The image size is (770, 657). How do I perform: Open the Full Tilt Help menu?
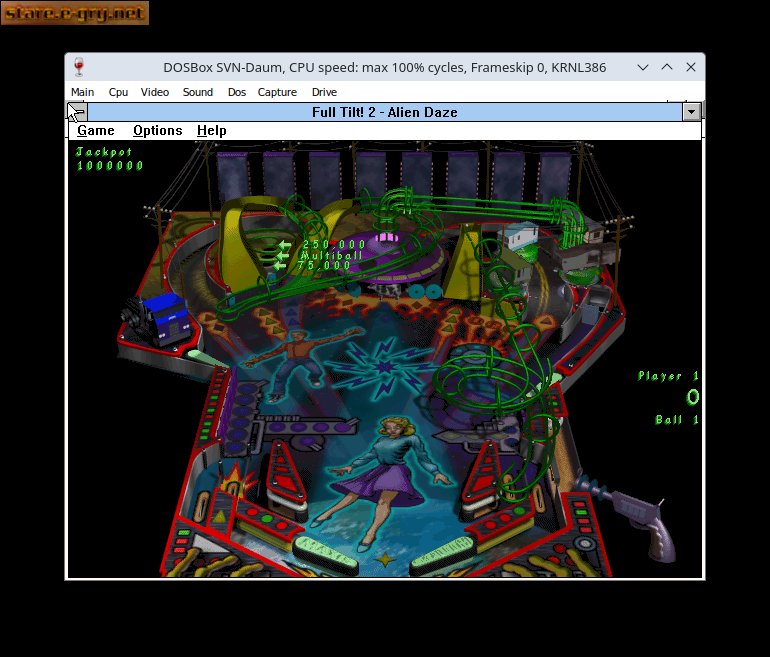(x=212, y=131)
